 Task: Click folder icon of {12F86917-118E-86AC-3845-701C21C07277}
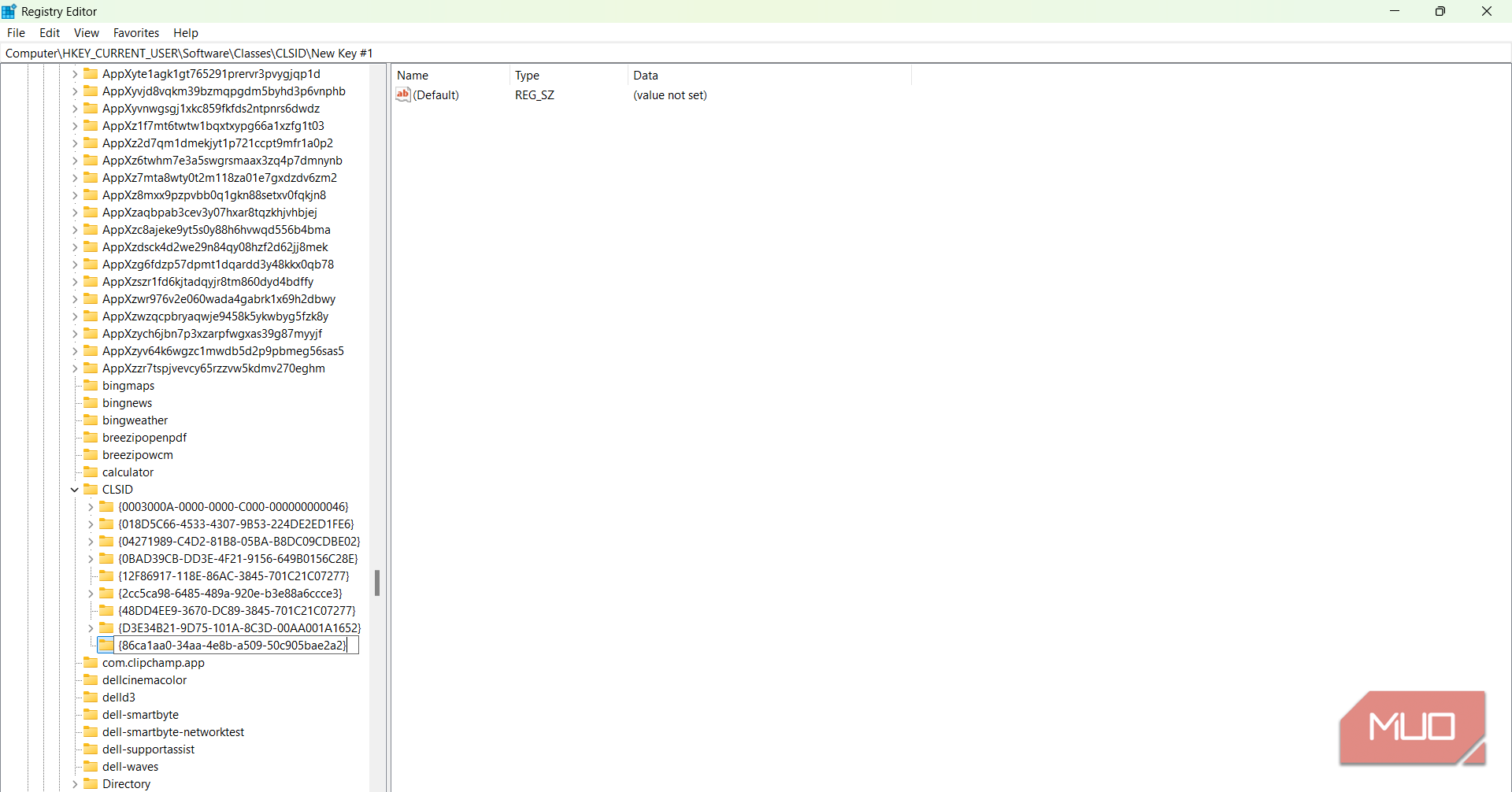click(106, 575)
